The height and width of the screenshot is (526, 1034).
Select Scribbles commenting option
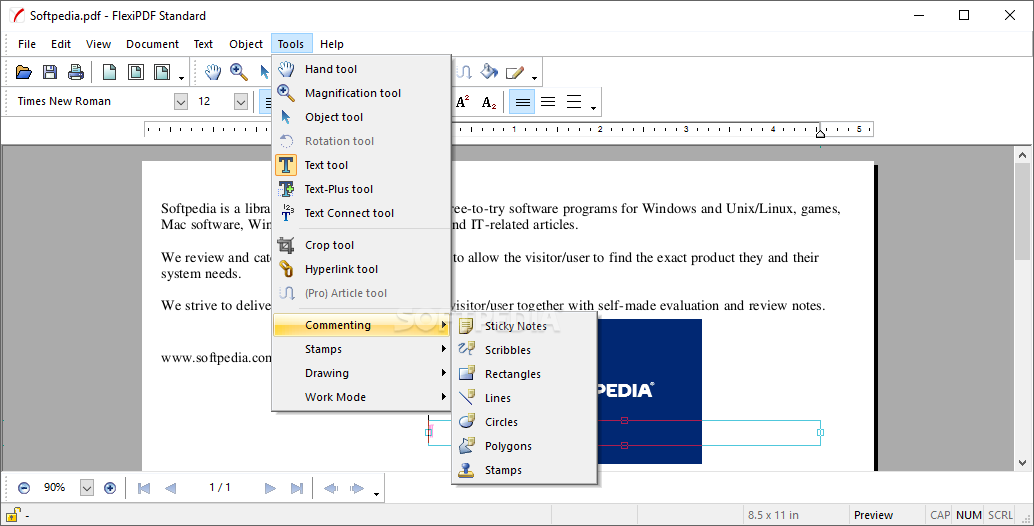point(524,350)
